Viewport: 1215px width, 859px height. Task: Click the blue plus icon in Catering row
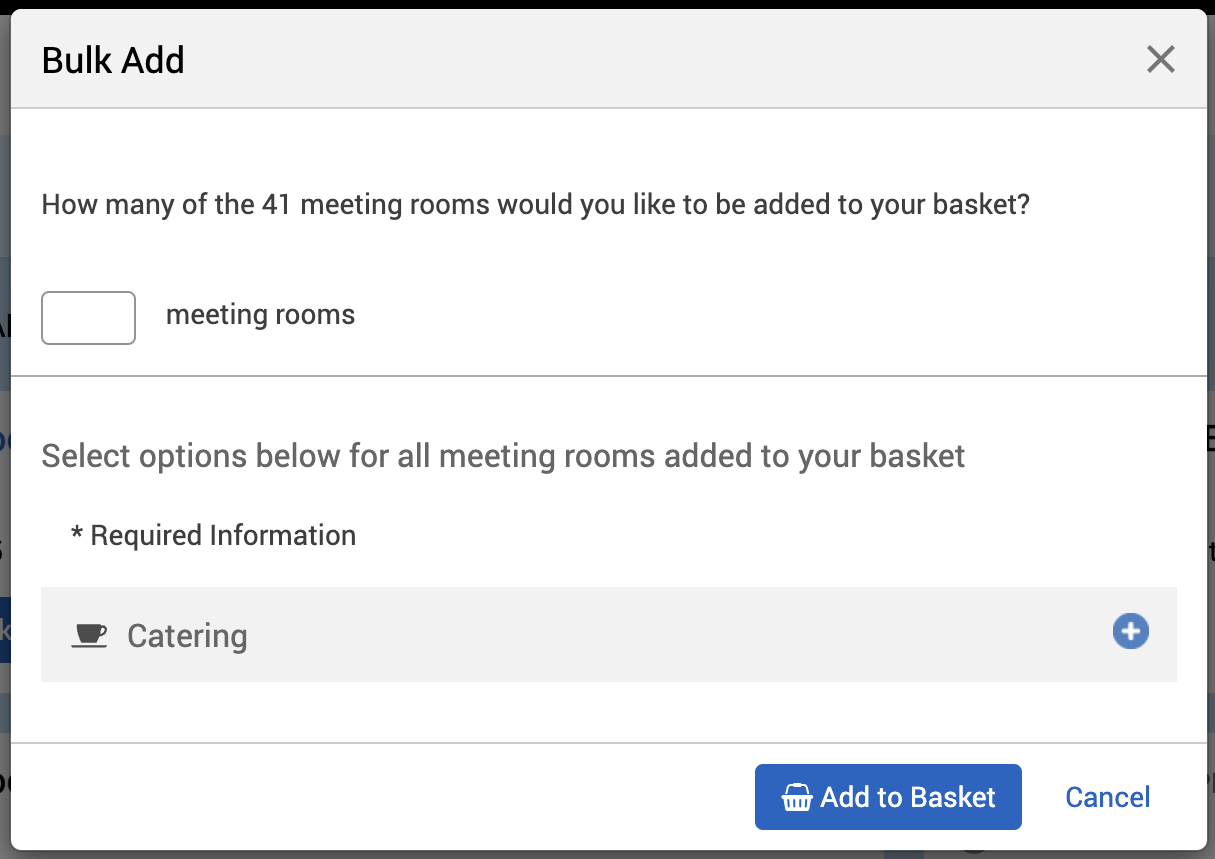[x=1130, y=632]
